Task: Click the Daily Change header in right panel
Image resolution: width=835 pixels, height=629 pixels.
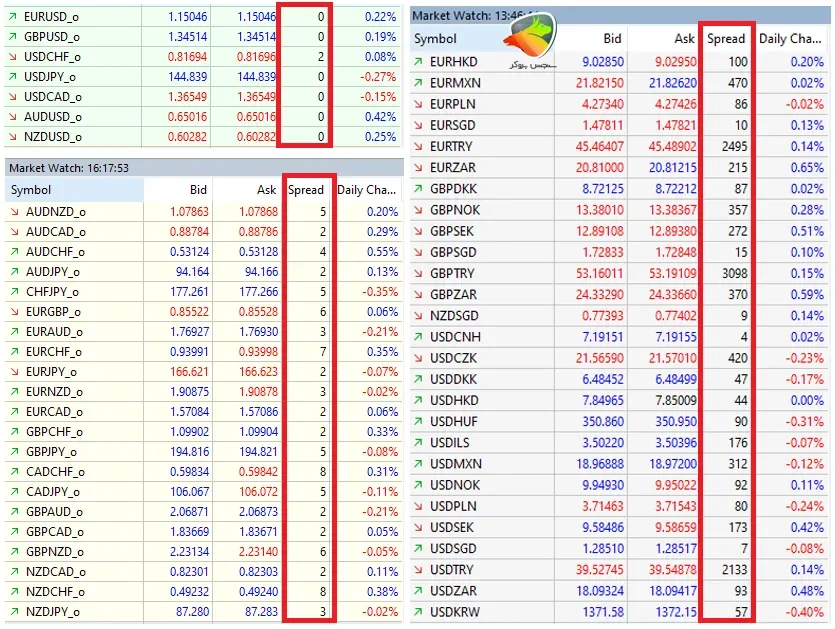Action: click(790, 38)
